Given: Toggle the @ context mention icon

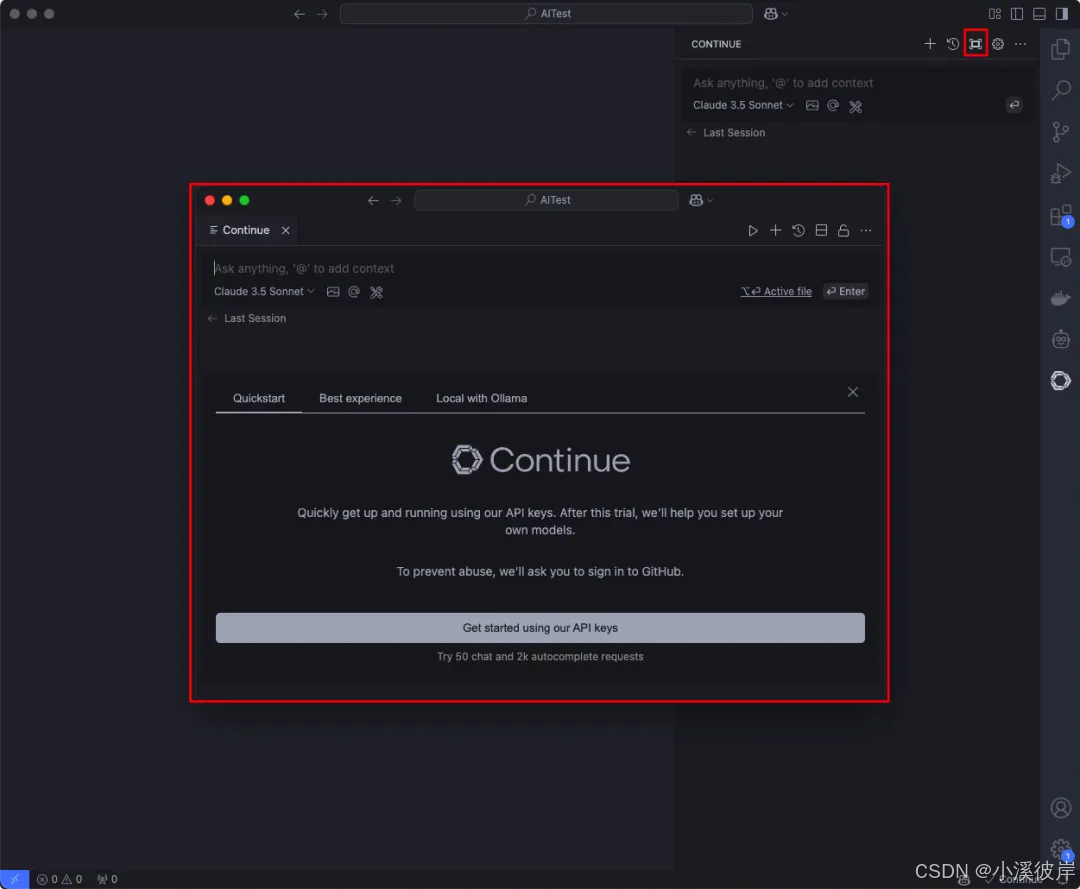Looking at the screenshot, I should [x=354, y=291].
